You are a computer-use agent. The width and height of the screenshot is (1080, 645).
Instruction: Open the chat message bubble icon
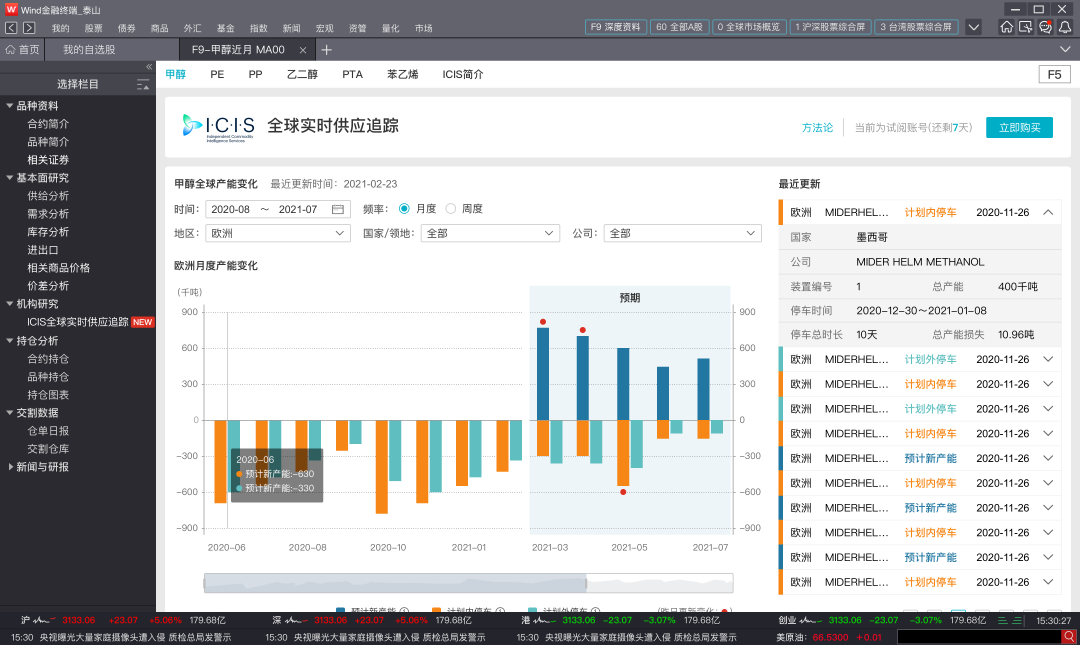tap(1045, 27)
